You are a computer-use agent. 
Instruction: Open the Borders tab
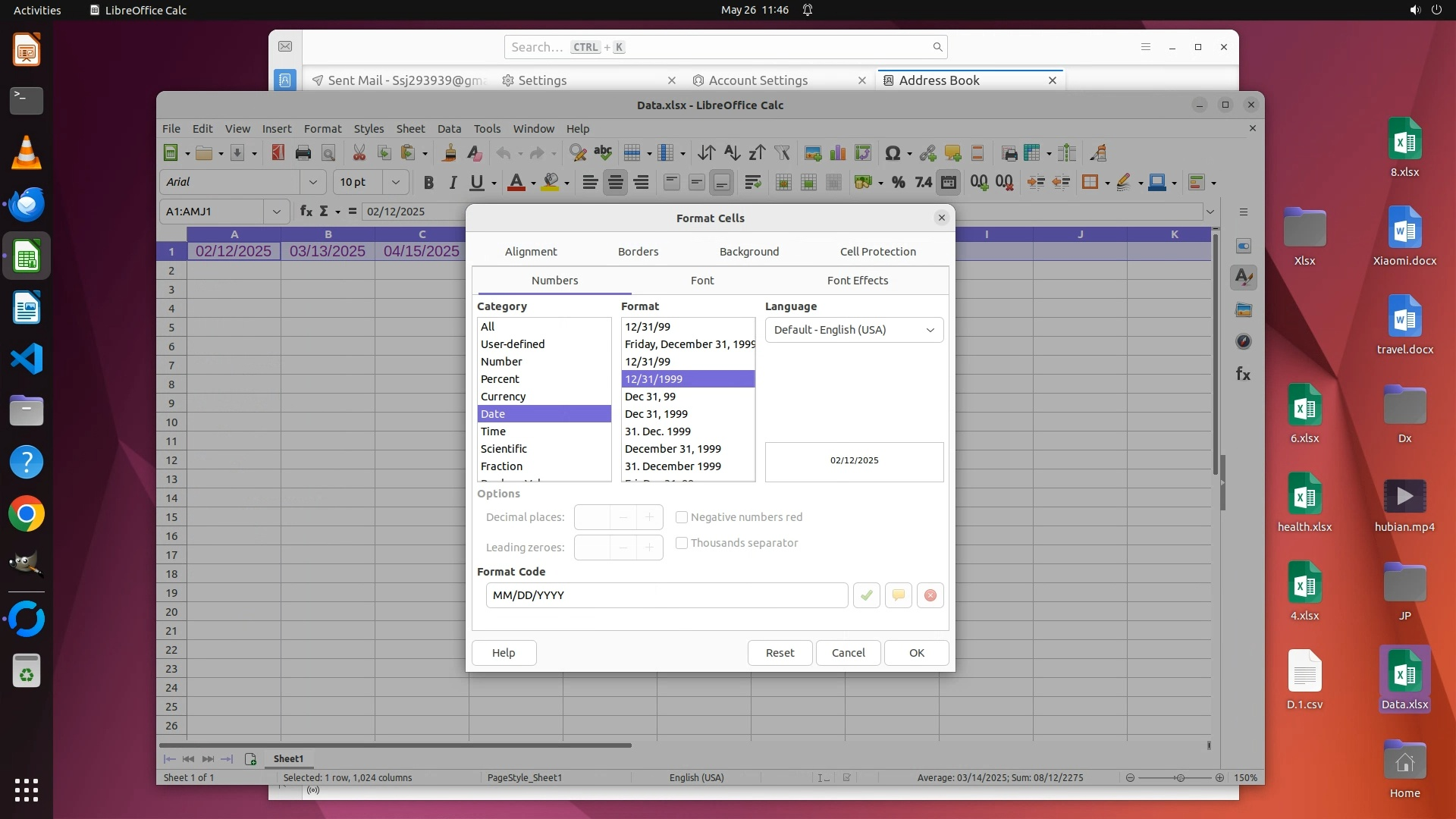click(638, 252)
